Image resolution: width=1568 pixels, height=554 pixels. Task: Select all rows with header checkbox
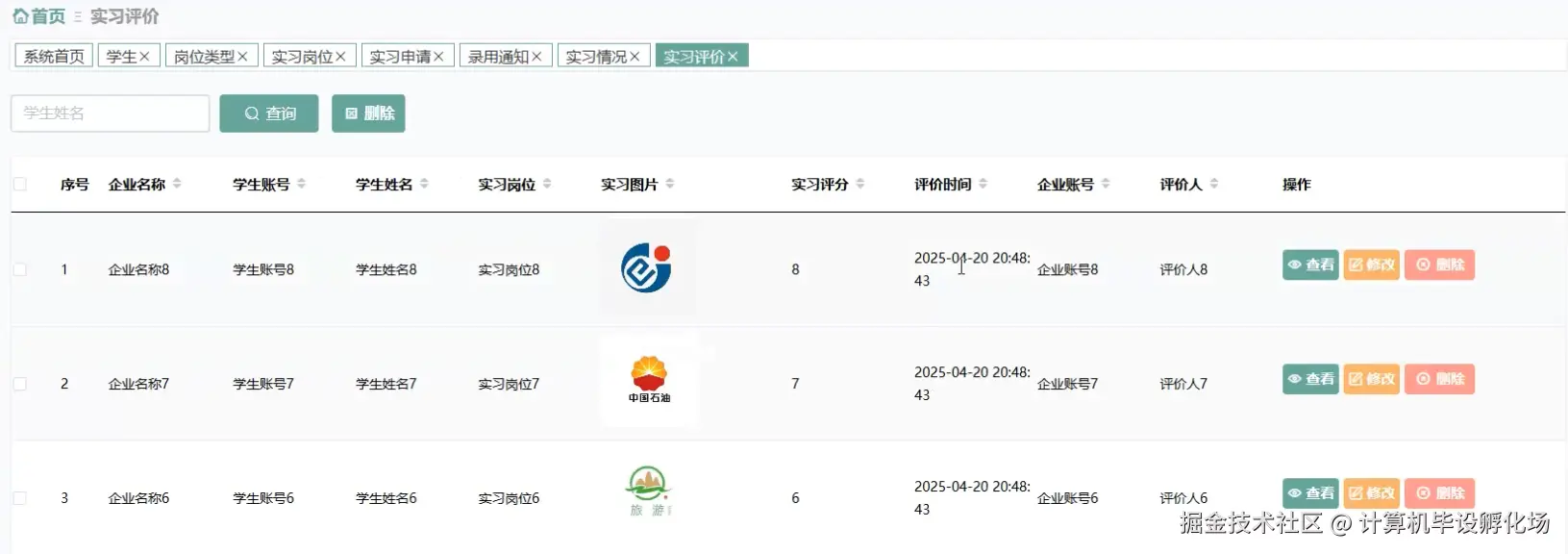[x=19, y=184]
